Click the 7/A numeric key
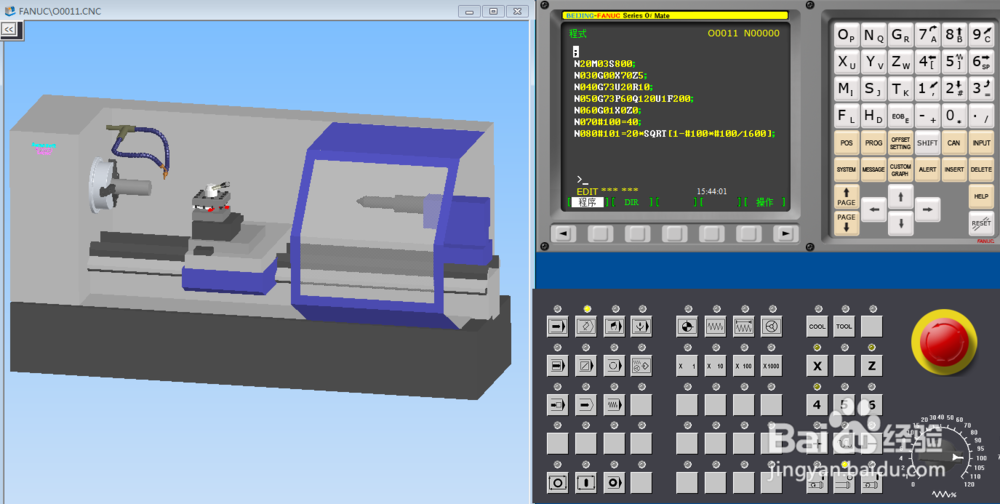 pos(927,36)
